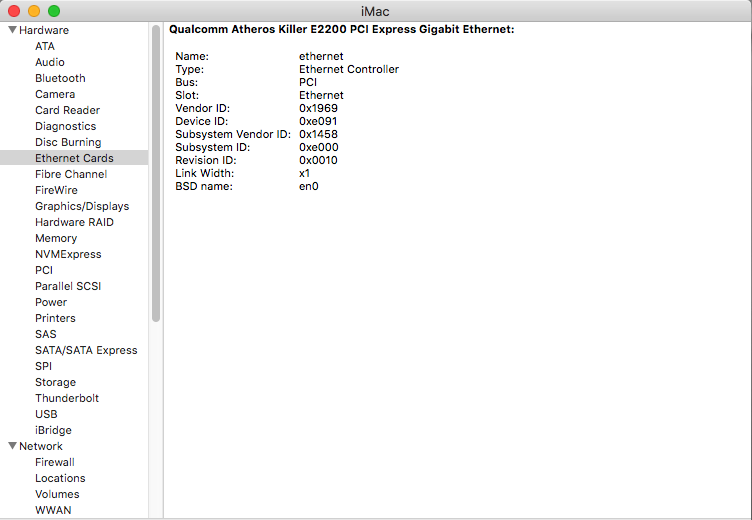Select SPI in the sidebar
The width and height of the screenshot is (752, 520).
(43, 366)
